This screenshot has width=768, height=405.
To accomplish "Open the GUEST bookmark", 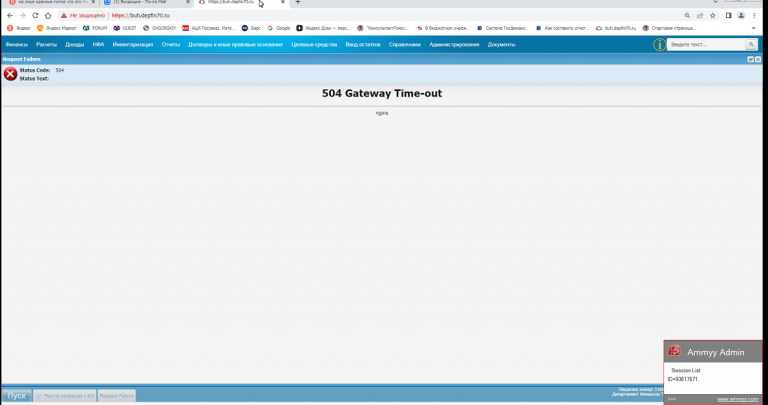I will pyautogui.click(x=125, y=28).
